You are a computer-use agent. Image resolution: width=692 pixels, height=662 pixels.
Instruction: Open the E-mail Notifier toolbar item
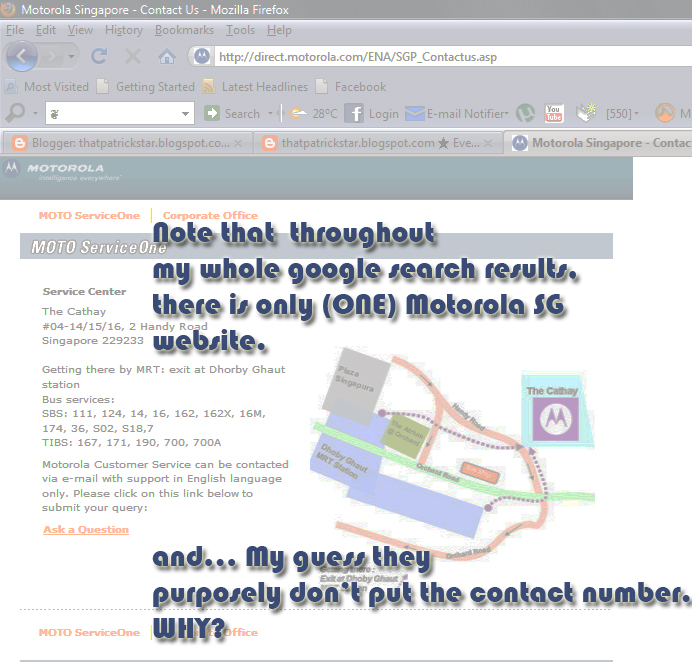(x=457, y=113)
